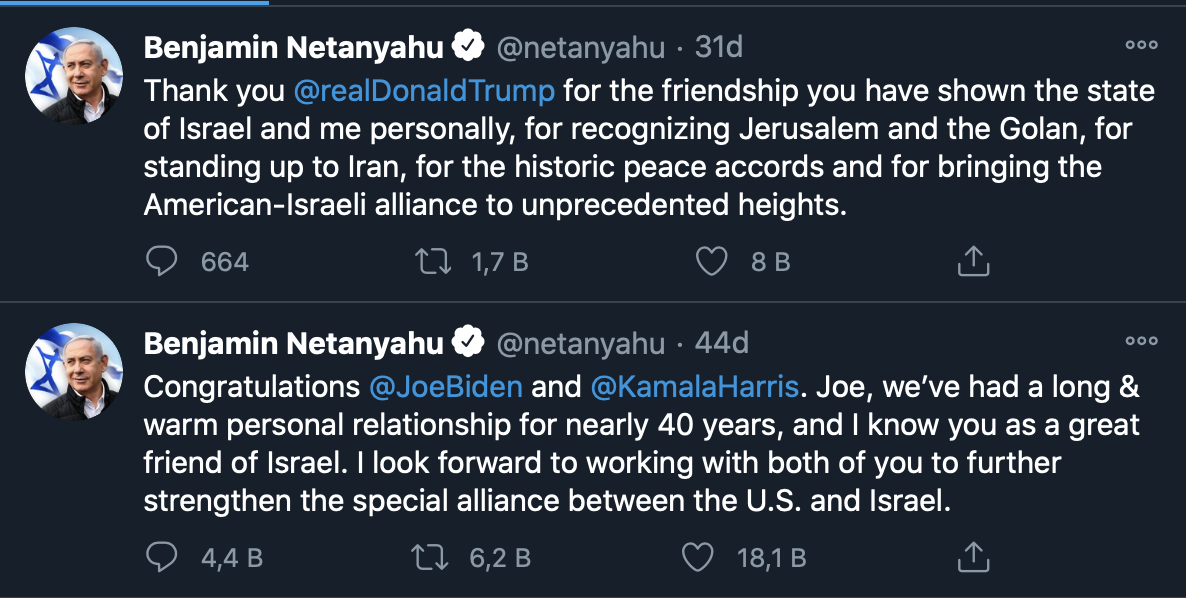This screenshot has width=1186, height=598.
Task: Click the @netanyahu handle on second tweet
Action: click(581, 343)
